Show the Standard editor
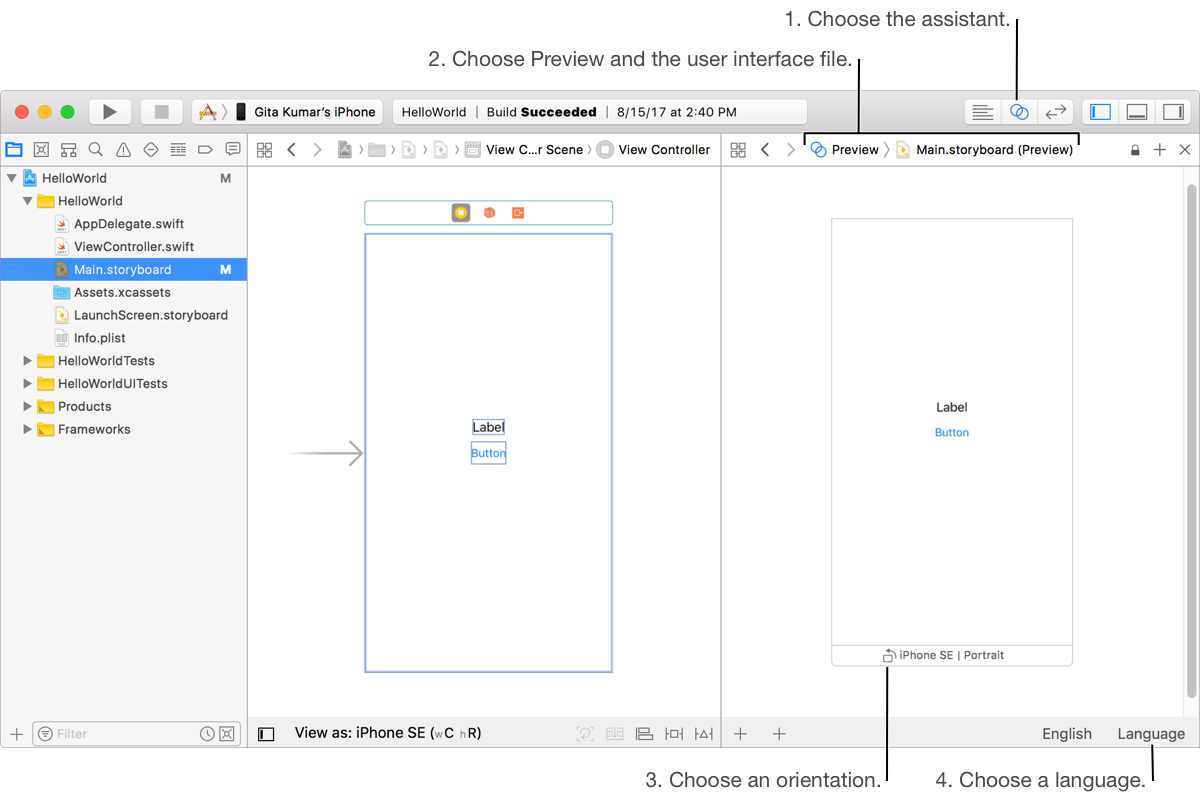The image size is (1200, 798). point(983,112)
